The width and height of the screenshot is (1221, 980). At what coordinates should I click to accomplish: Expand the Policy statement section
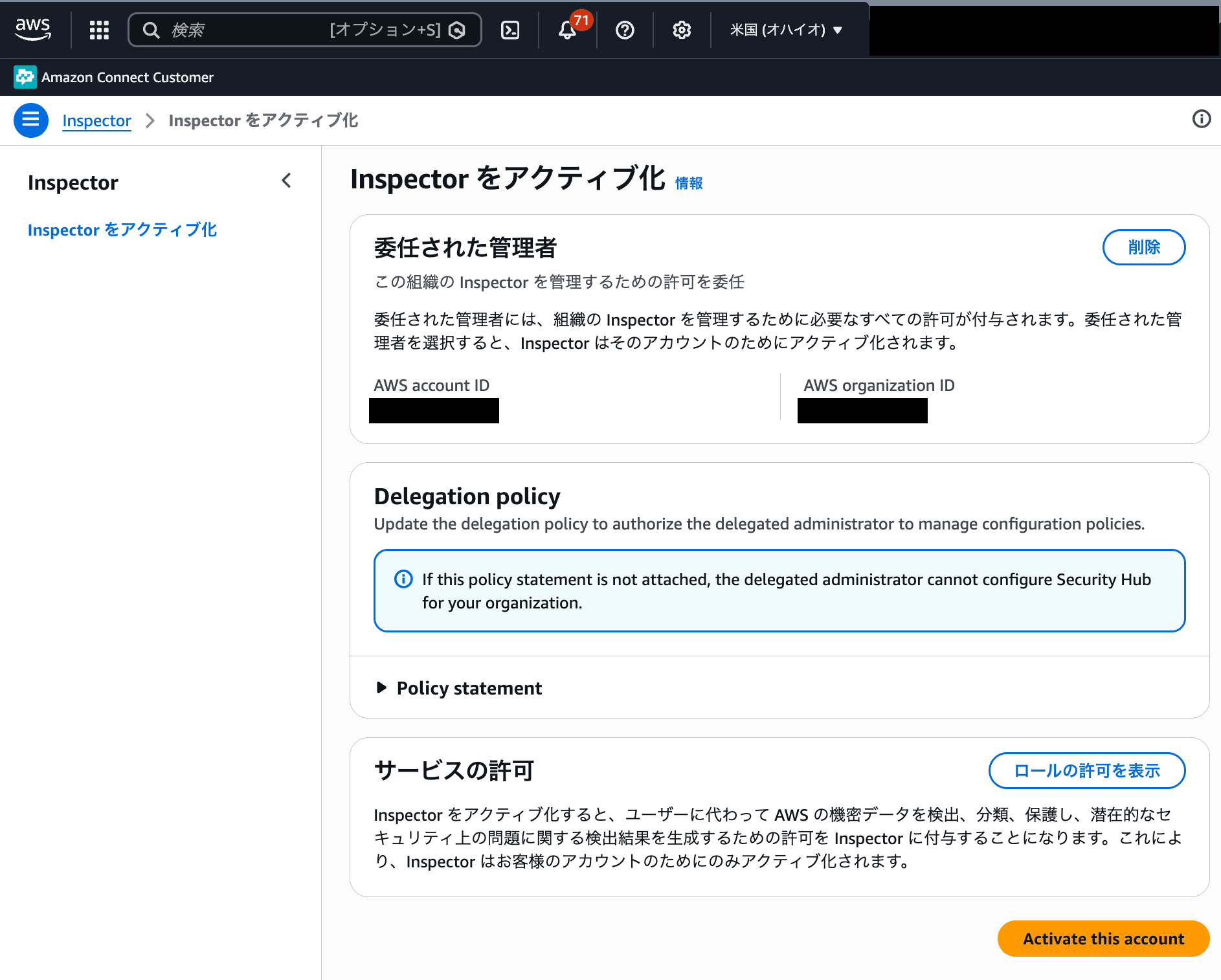coord(459,687)
